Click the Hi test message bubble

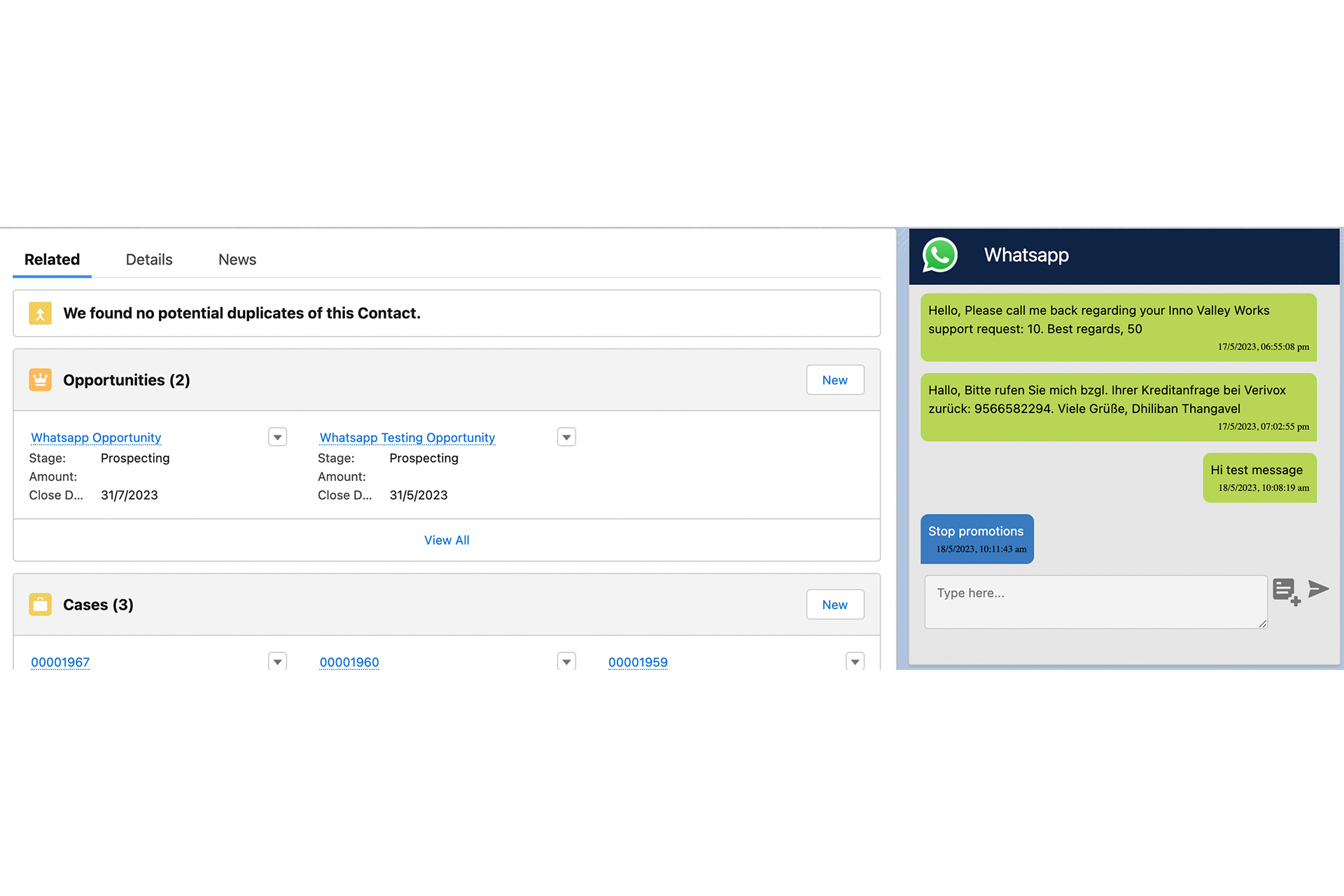tap(1260, 478)
